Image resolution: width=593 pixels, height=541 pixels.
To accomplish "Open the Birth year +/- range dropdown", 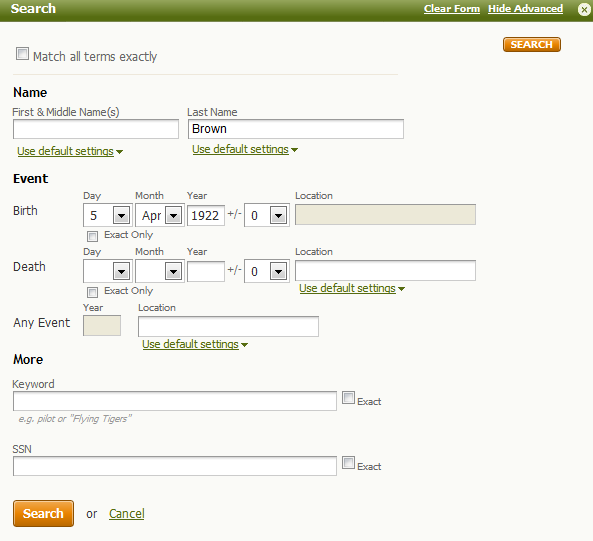I will point(267,215).
